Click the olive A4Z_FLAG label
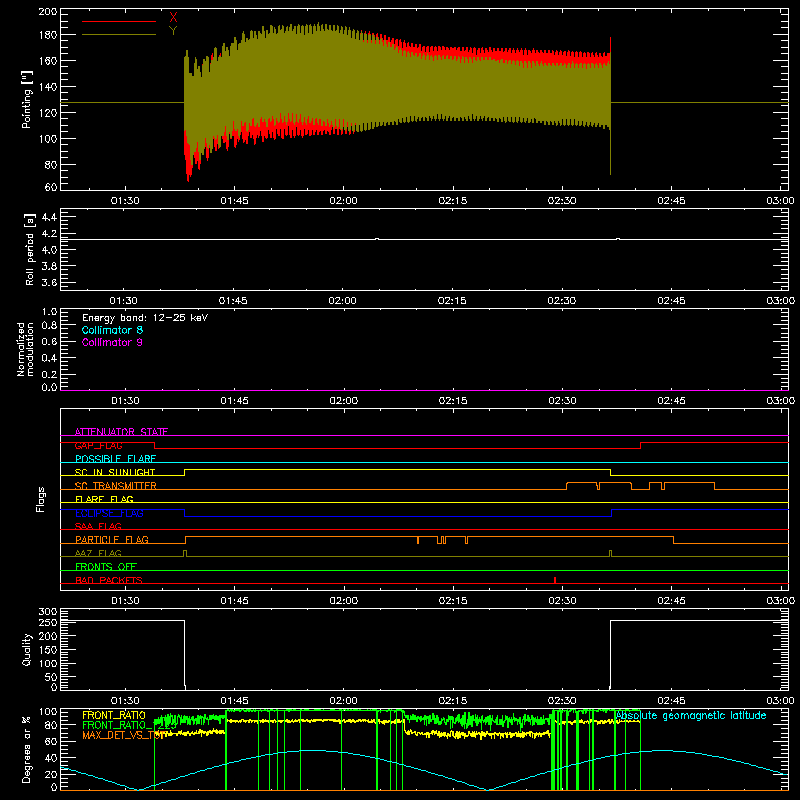This screenshot has width=800, height=800. pos(98,553)
